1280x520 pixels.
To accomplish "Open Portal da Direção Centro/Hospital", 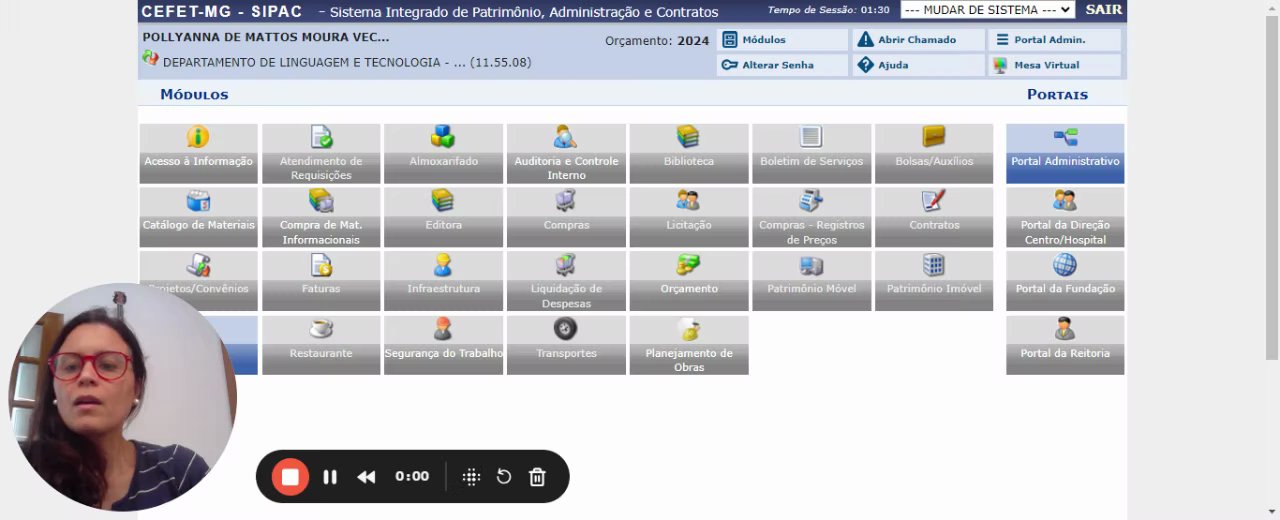I will [x=1065, y=217].
